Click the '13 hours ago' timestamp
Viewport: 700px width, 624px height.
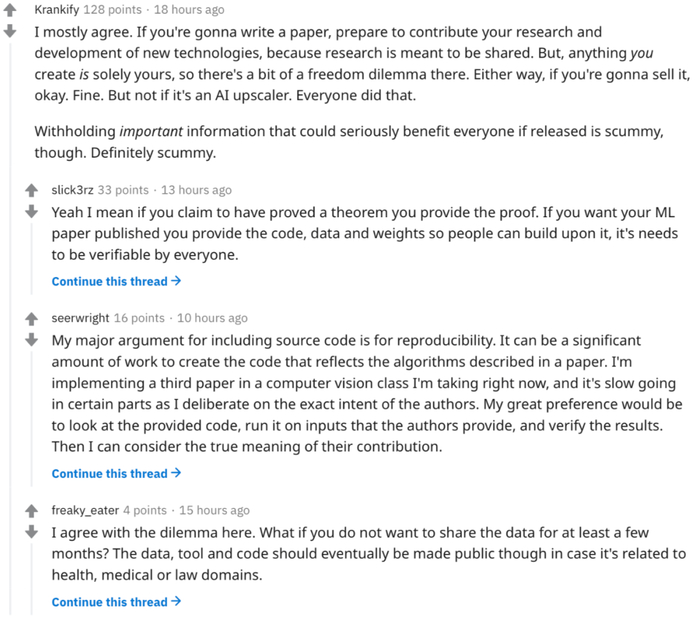tap(197, 190)
